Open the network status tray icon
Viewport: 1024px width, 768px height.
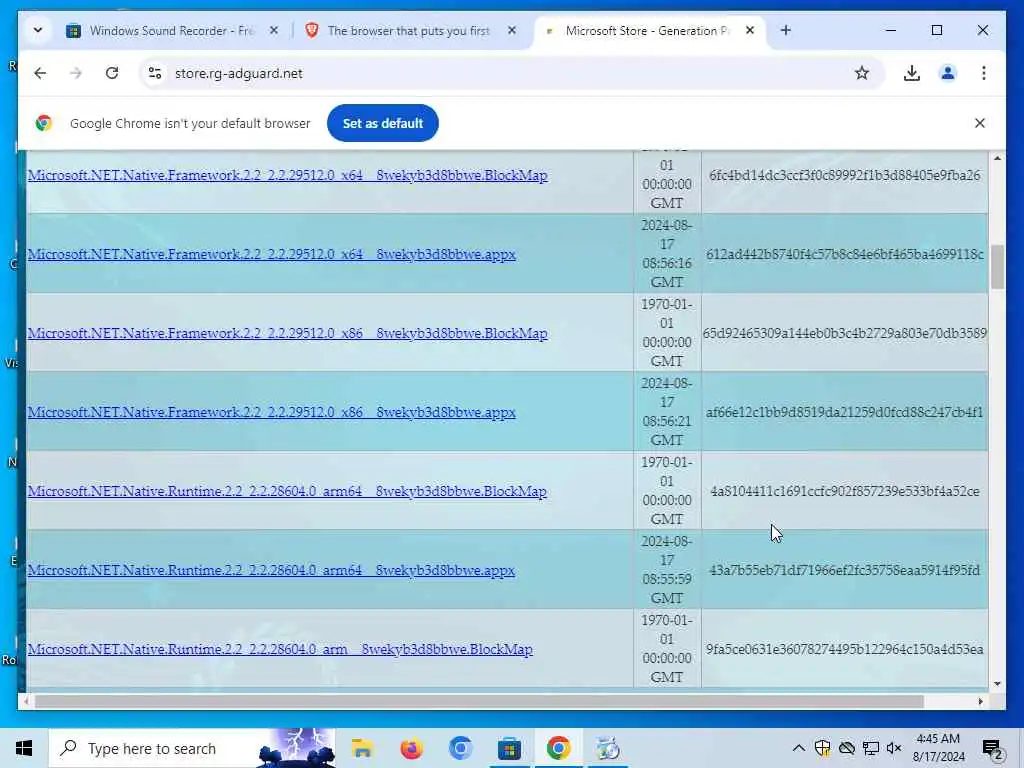[871, 748]
